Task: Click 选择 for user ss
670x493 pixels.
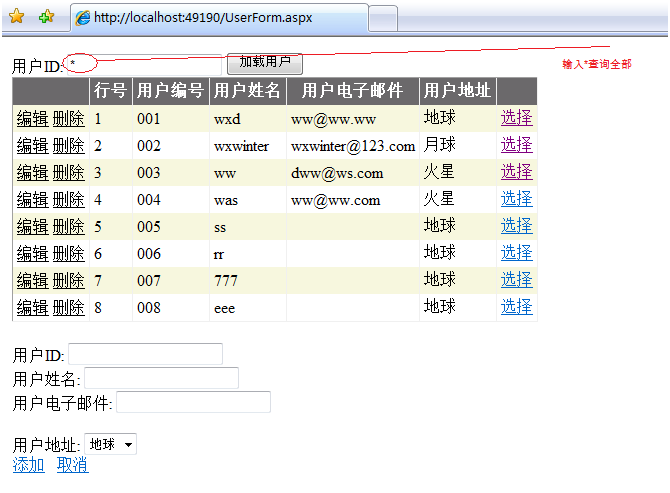Action: (517, 226)
